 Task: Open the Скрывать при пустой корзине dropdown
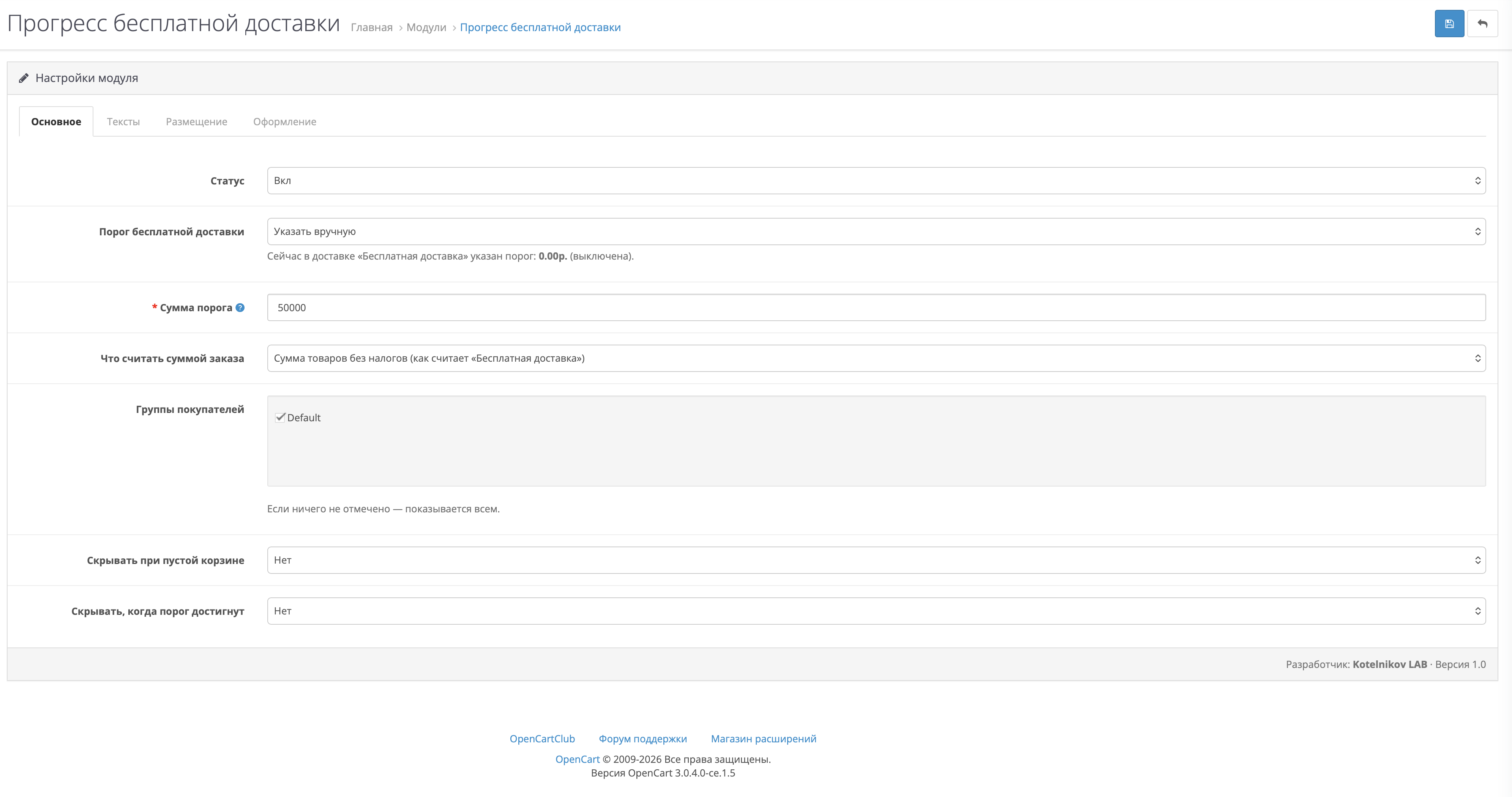(876, 560)
